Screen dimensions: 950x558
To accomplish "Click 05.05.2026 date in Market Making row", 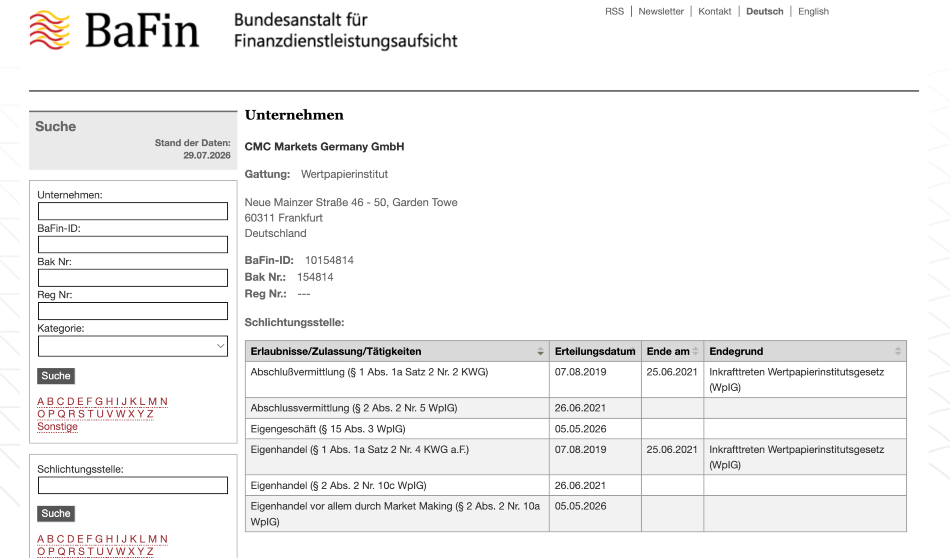I will click(580, 507).
